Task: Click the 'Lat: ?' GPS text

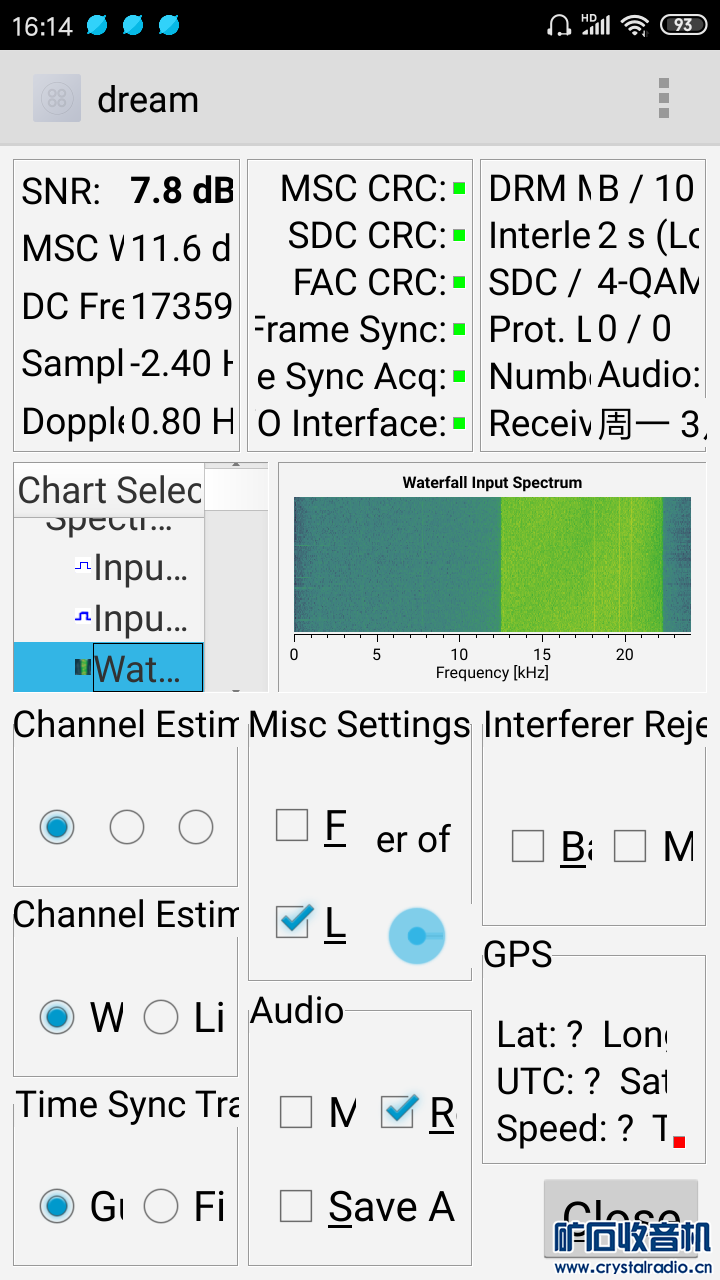Action: 541,1034
